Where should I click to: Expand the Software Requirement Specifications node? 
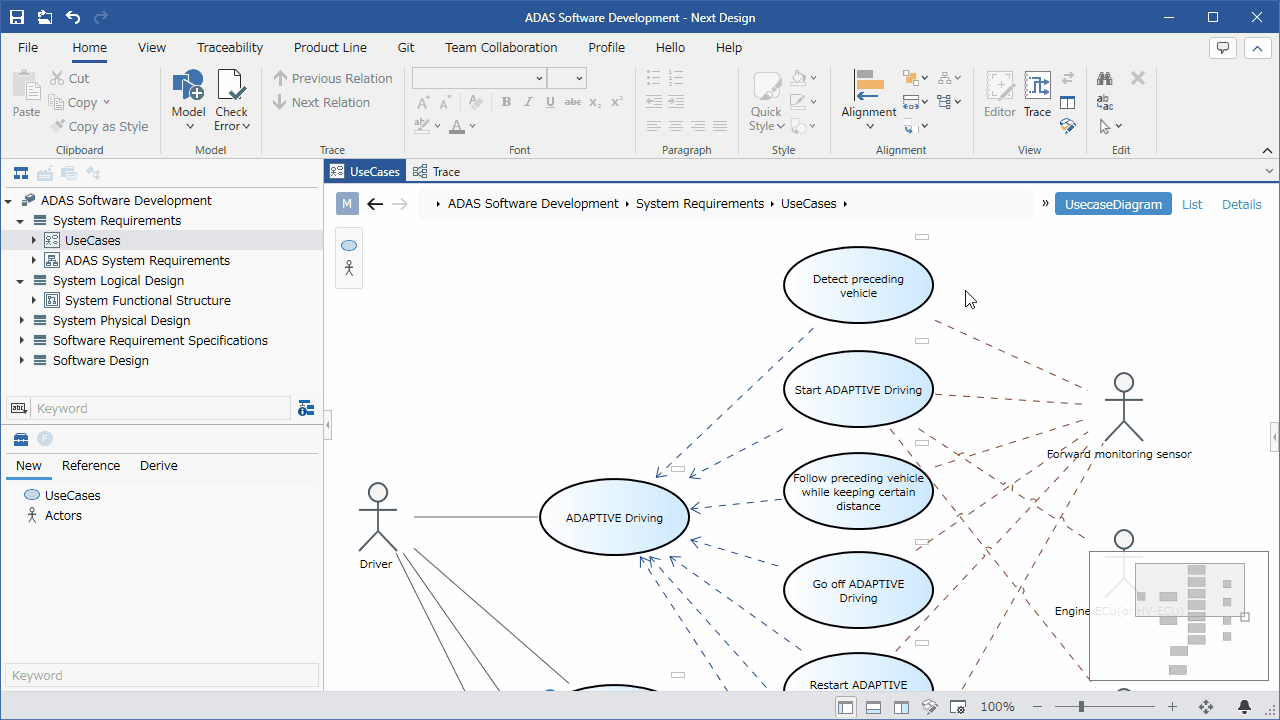tap(21, 341)
